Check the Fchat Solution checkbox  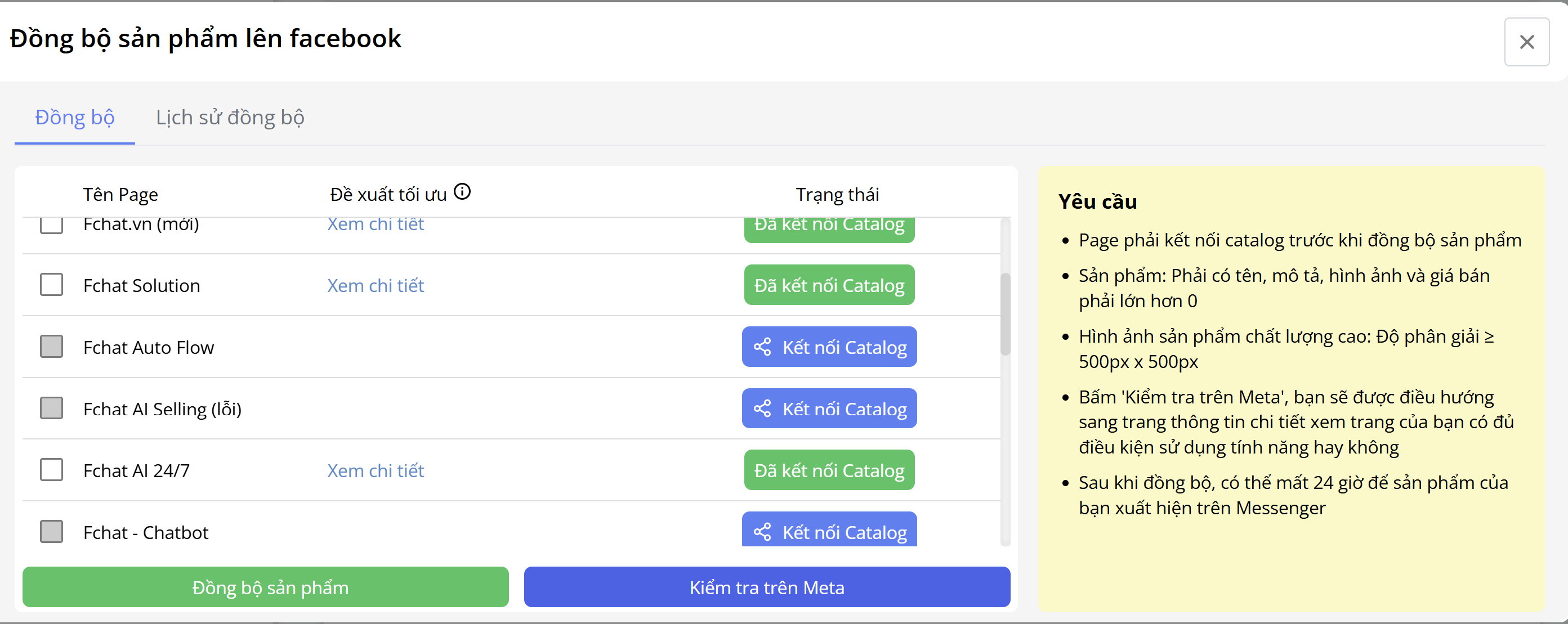[52, 285]
